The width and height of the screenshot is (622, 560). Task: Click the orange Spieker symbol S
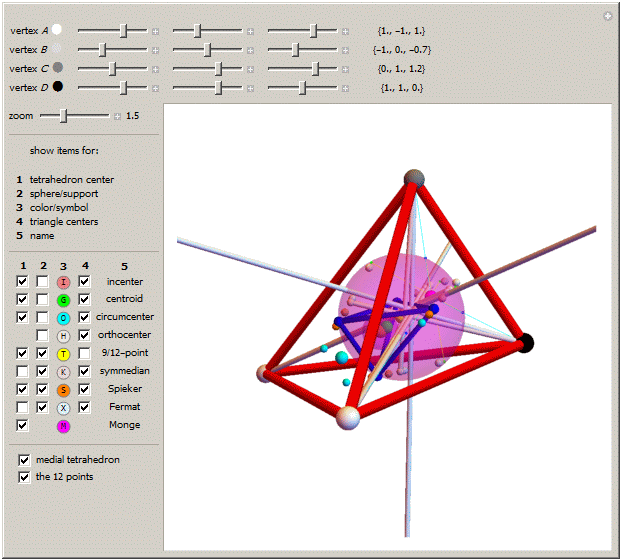pyautogui.click(x=63, y=390)
